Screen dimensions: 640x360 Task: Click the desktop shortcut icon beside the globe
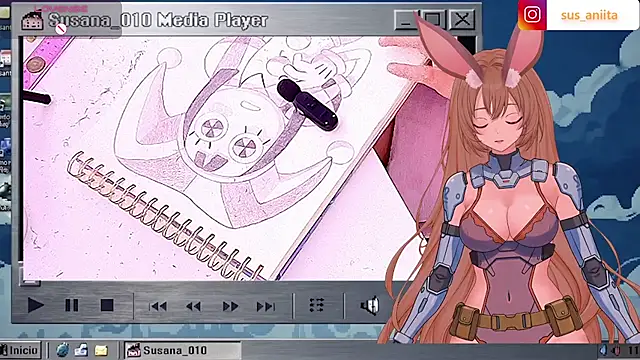click(x=82, y=350)
